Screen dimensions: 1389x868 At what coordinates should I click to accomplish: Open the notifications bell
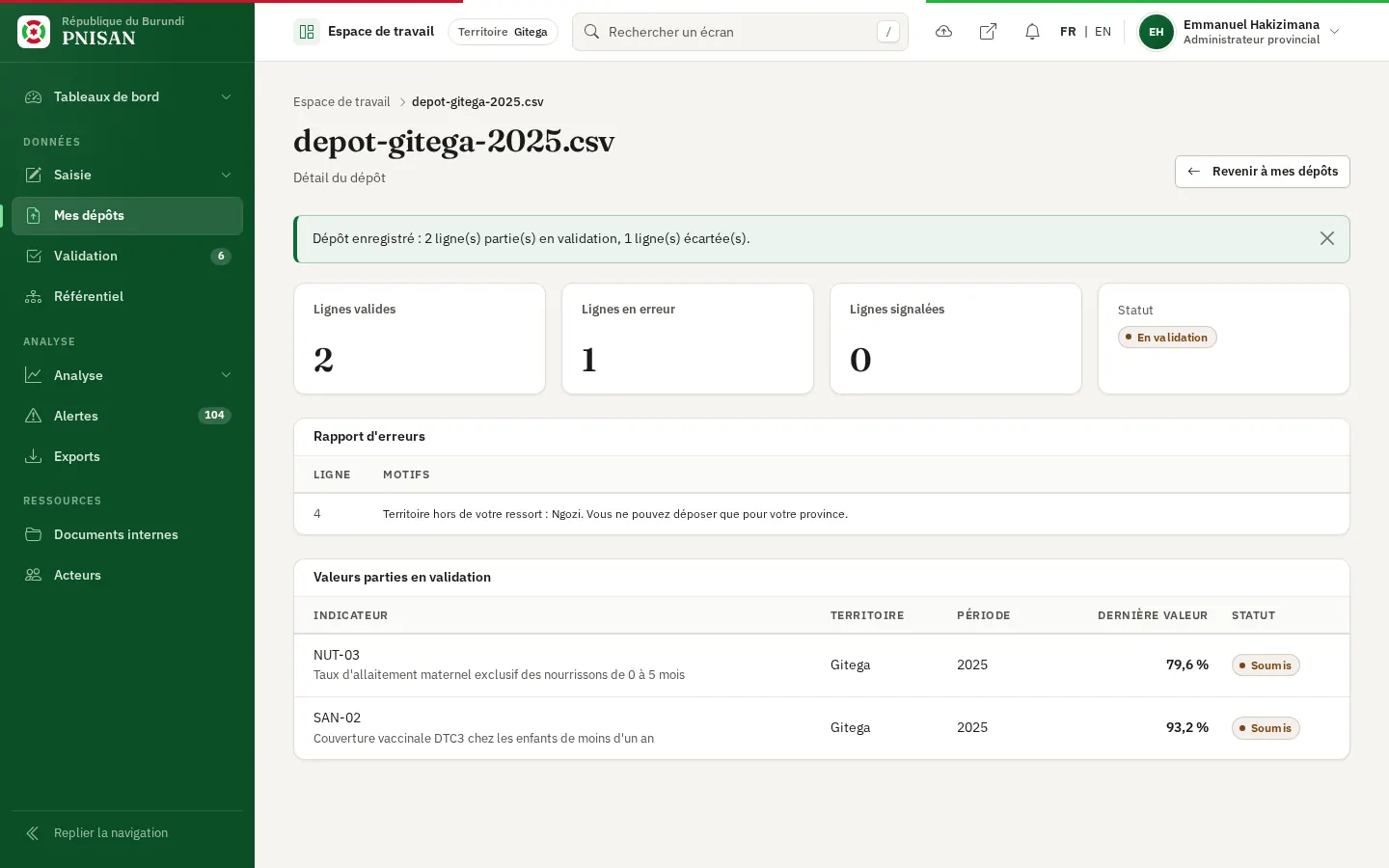(x=1032, y=32)
